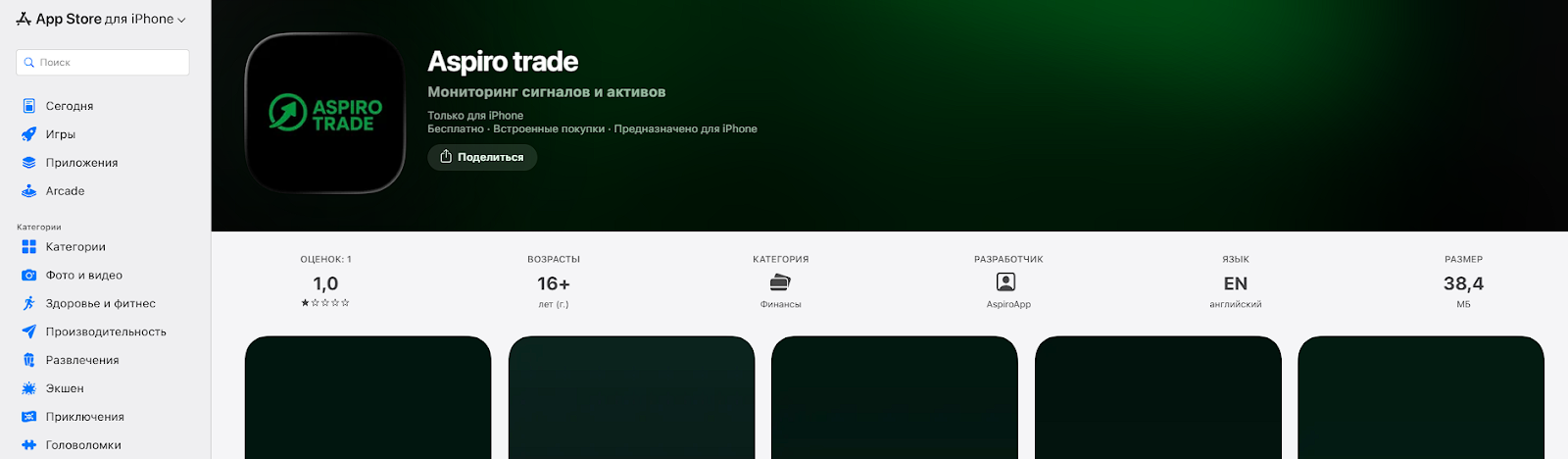Open the Игры rocket icon
The image size is (1568, 459).
click(x=28, y=134)
